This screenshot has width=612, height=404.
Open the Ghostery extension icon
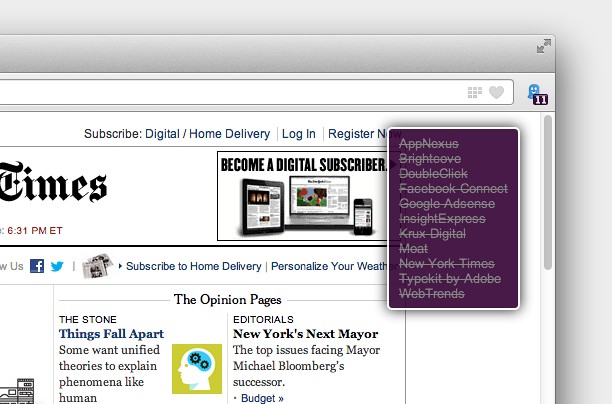537,94
